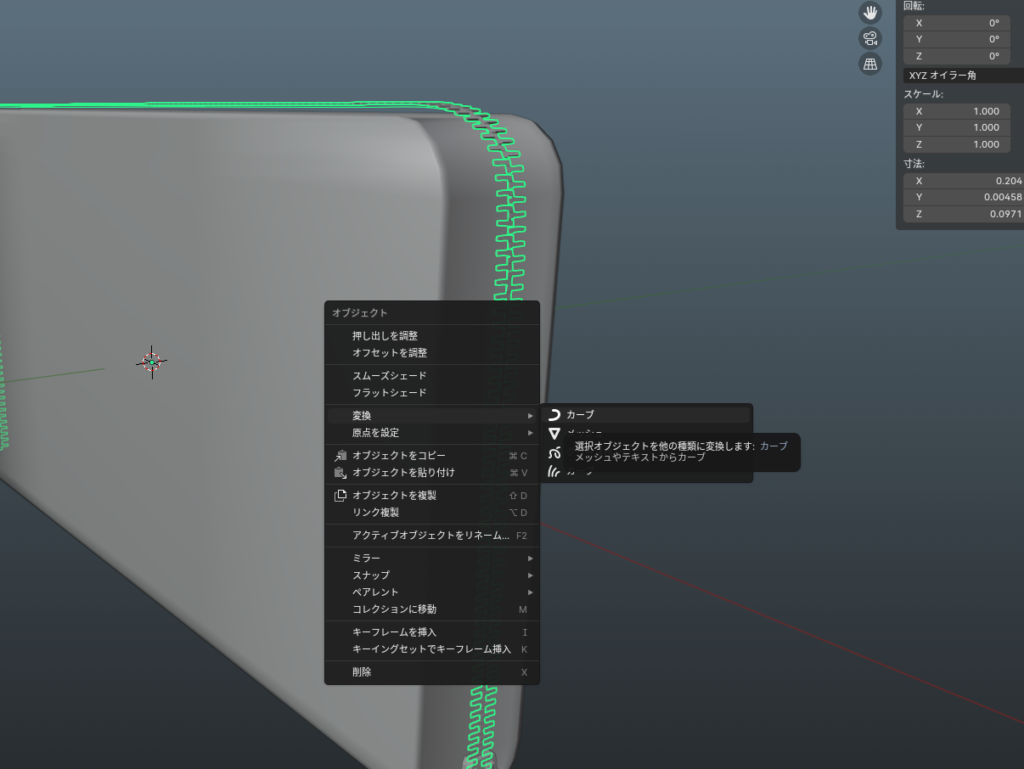Choose 押し出しを調整 from the context menu

point(432,336)
